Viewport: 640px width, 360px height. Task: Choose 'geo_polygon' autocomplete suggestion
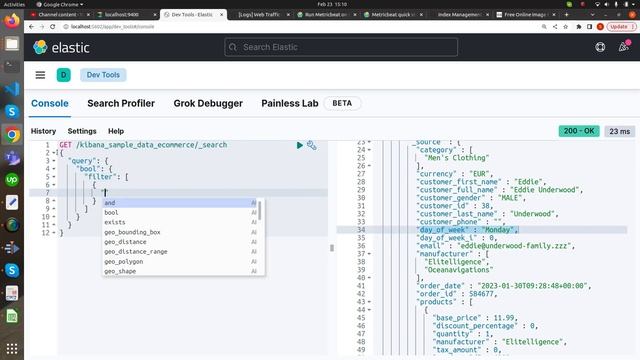pos(180,262)
